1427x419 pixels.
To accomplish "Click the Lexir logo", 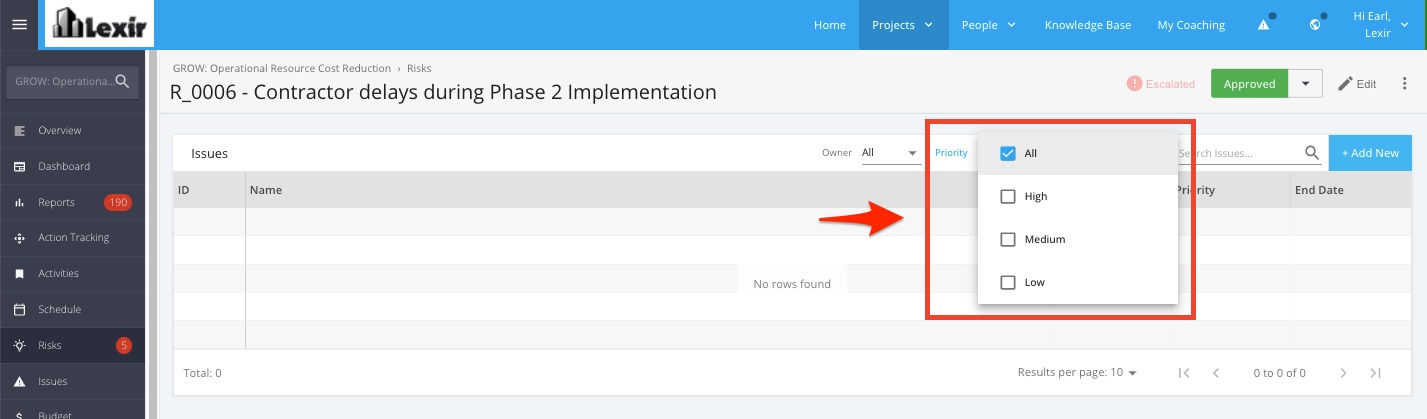I will (x=101, y=25).
